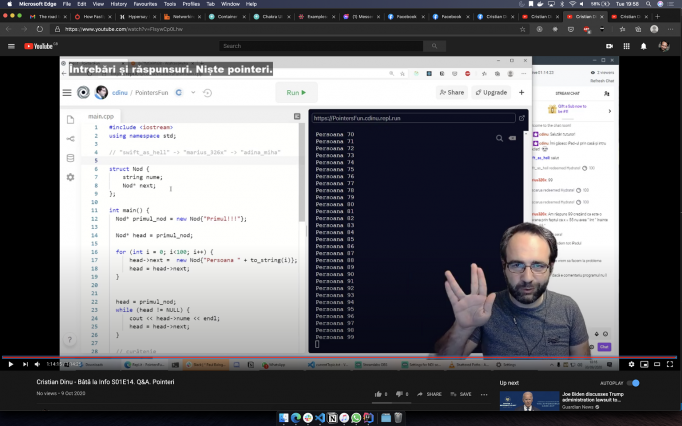682x426 pixels.
Task: Play the video with the player play button
Action: (x=11, y=364)
